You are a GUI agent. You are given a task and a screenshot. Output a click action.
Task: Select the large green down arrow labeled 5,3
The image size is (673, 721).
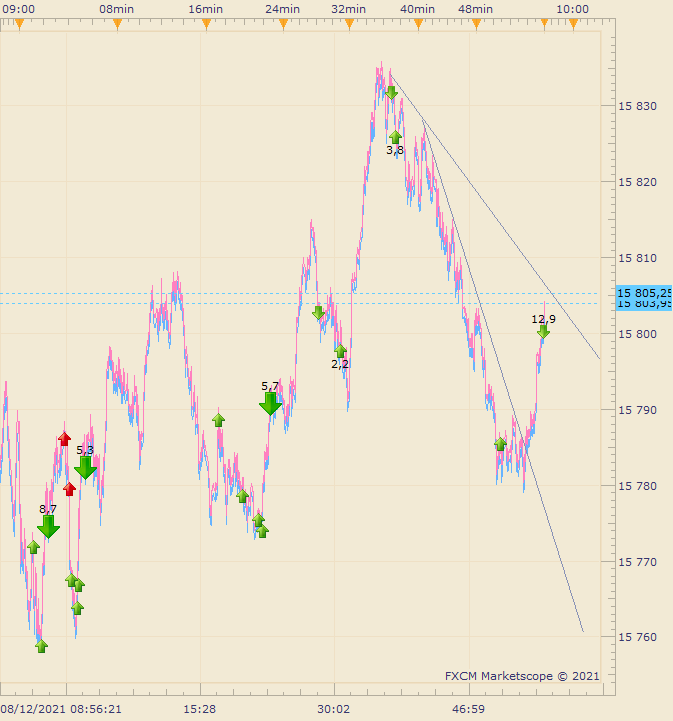(x=86, y=468)
